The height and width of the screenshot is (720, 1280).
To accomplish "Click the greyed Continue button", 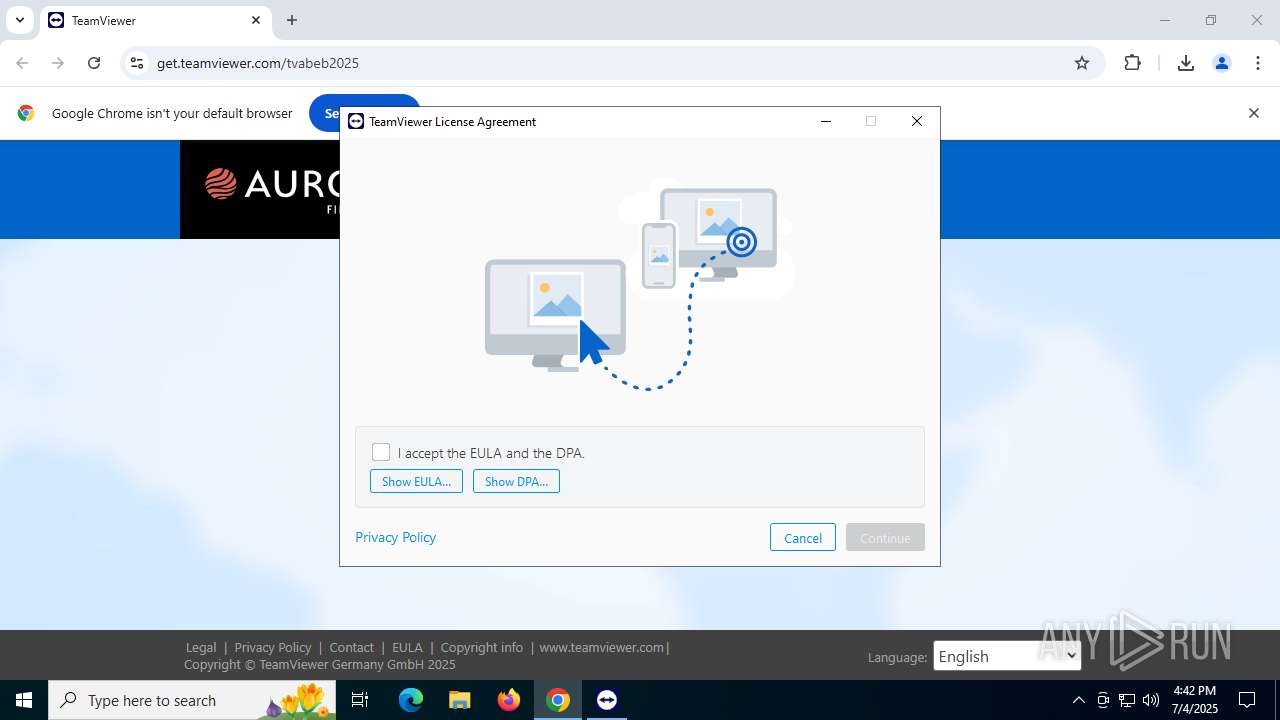I will point(885,537).
